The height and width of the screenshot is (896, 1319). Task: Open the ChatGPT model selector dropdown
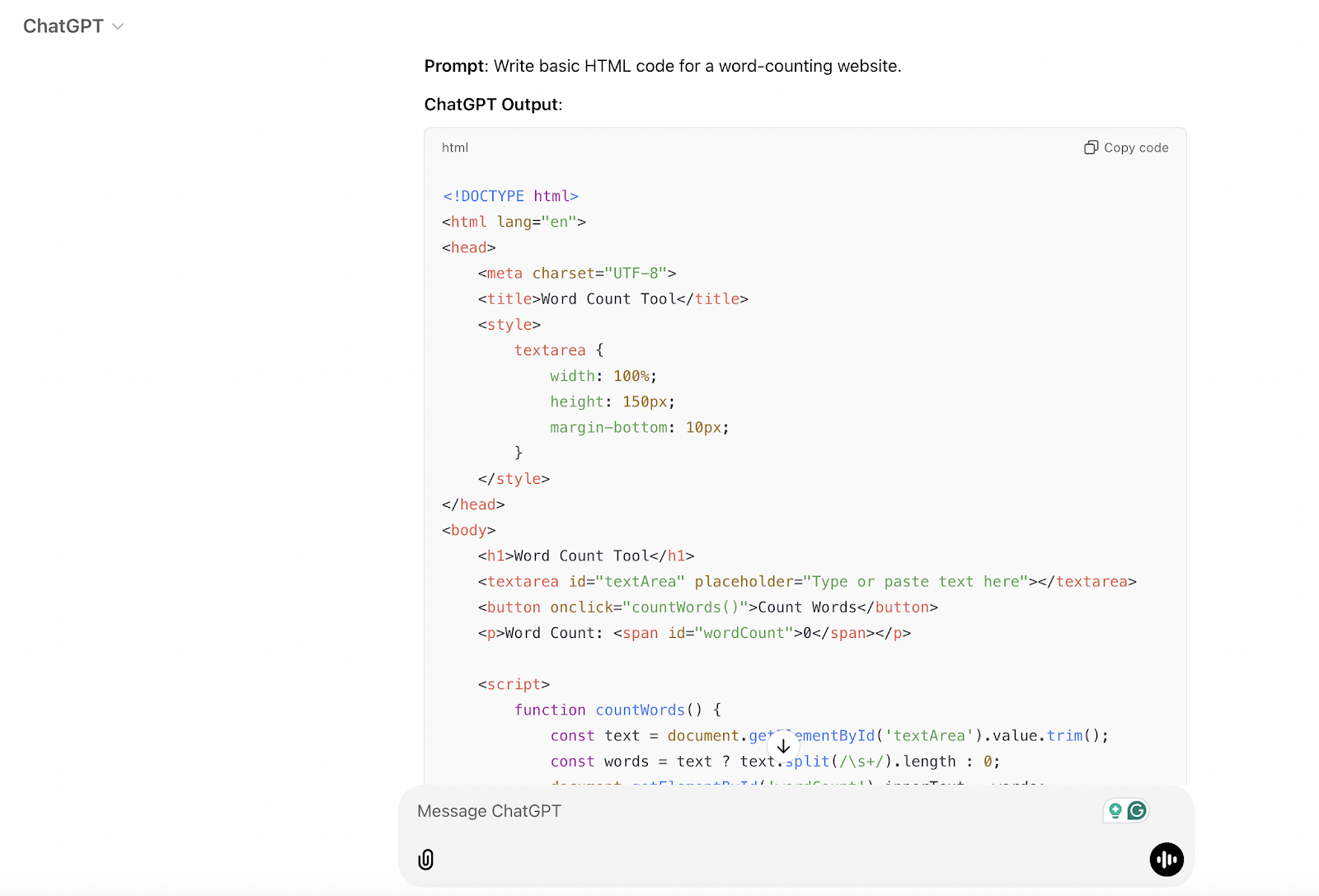point(74,26)
